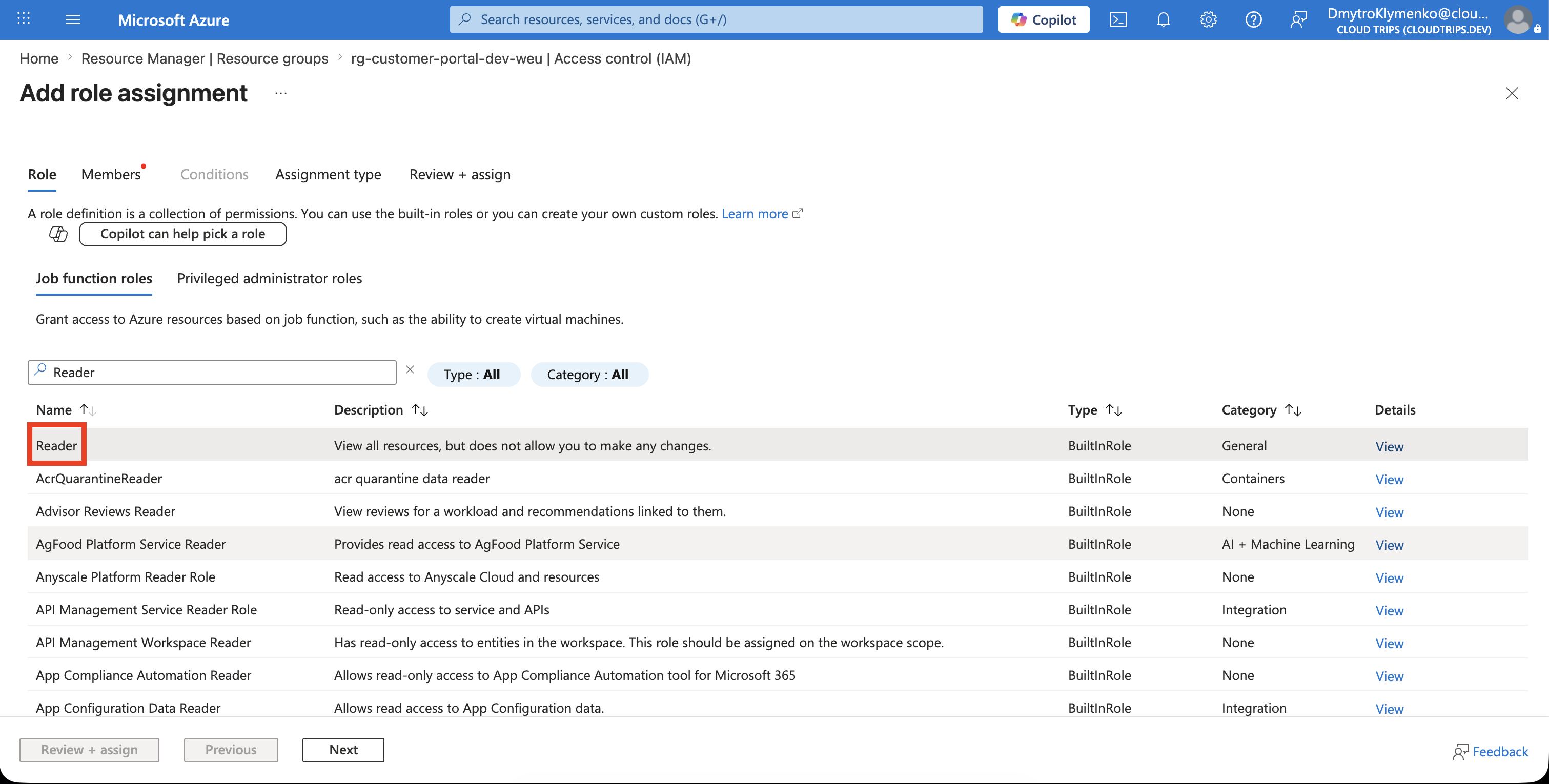Open the Azure apps grid launcher

(x=24, y=19)
